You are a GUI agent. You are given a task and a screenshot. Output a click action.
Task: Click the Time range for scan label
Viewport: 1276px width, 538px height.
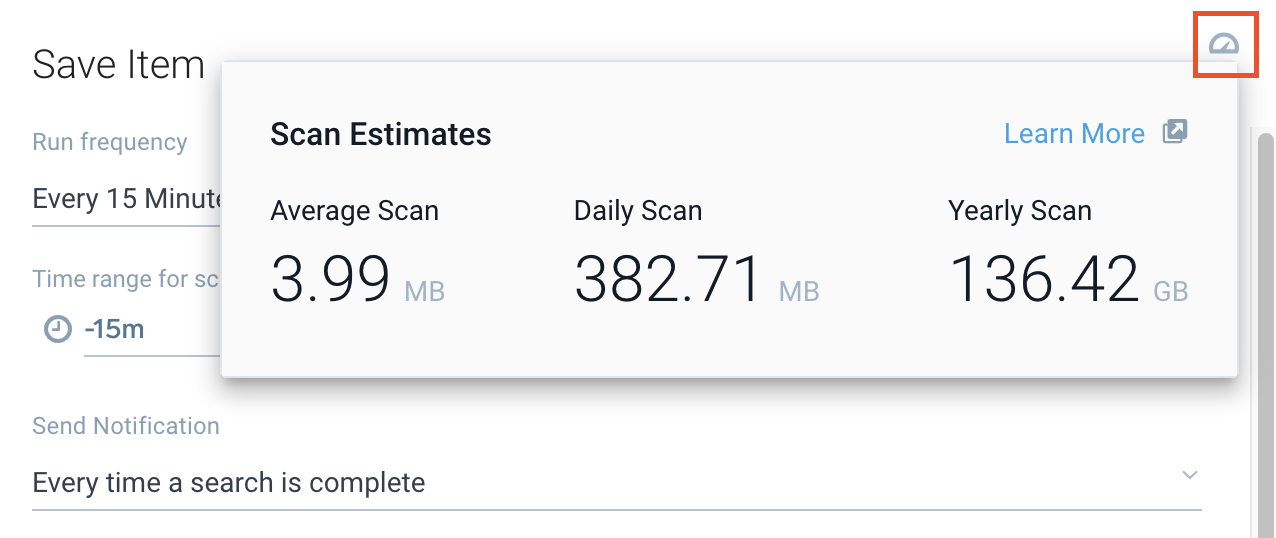[126, 279]
